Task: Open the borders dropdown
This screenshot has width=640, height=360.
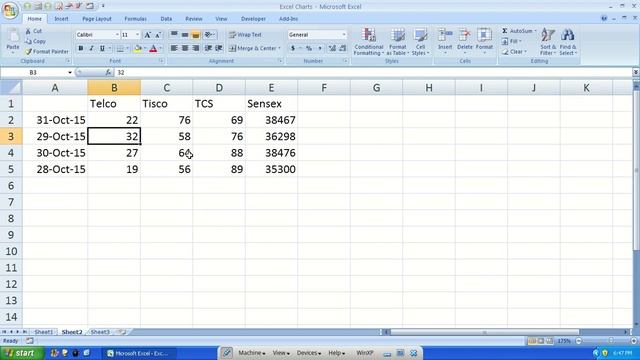Action: [x=127, y=49]
